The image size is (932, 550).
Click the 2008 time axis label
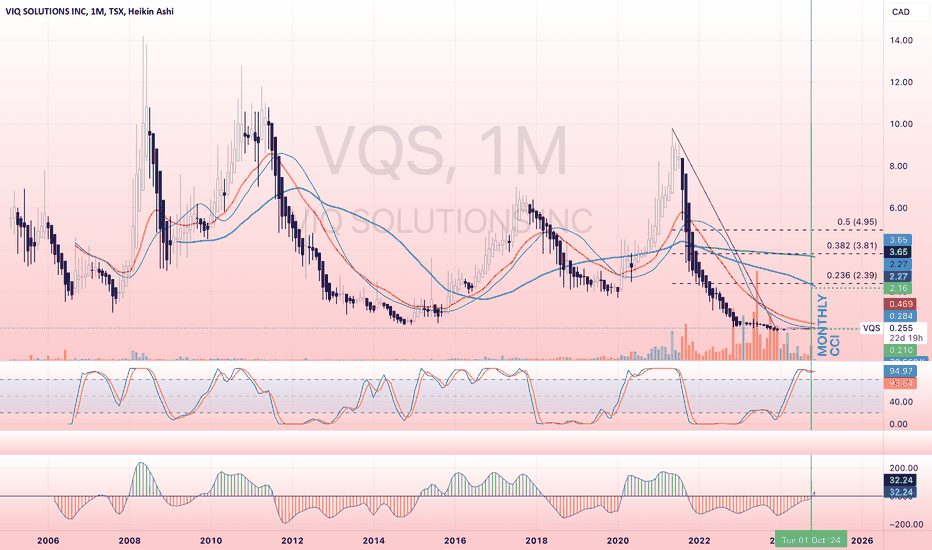(x=130, y=540)
